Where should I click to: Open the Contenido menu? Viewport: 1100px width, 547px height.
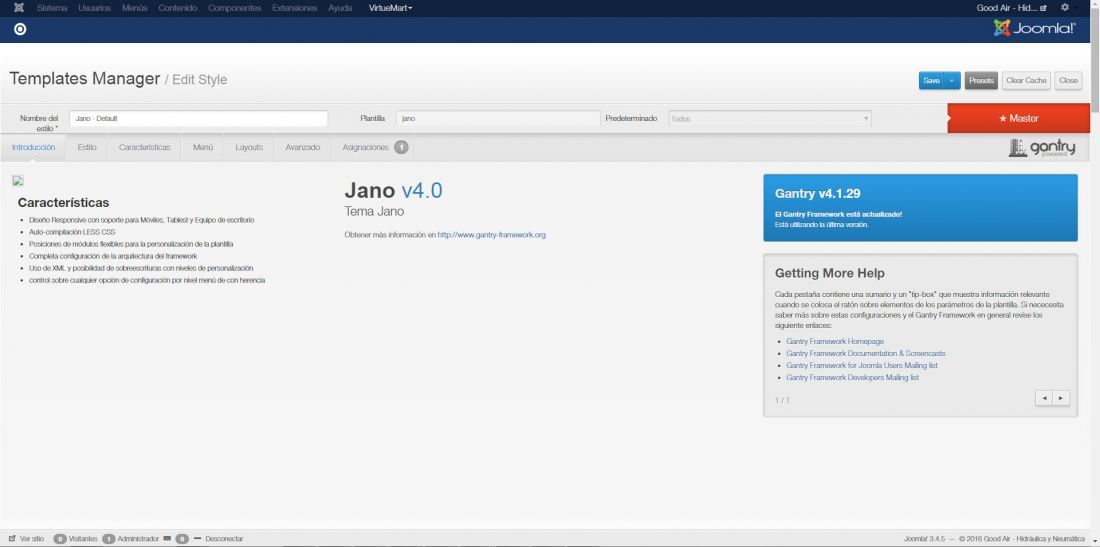pos(177,8)
